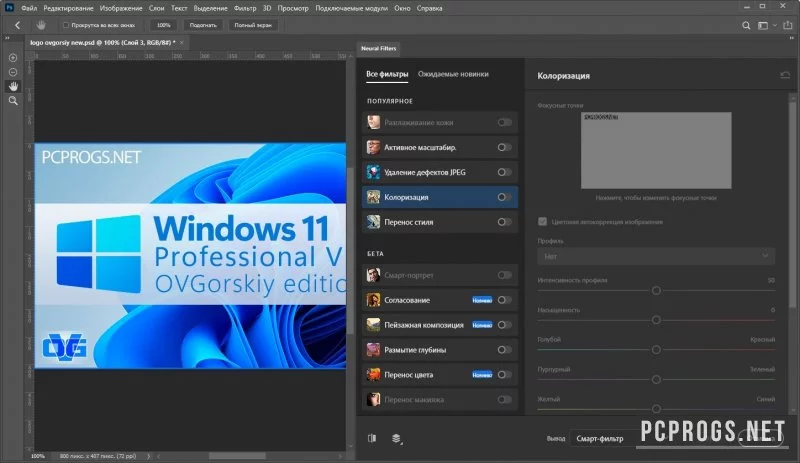
Task: Select the Neural Filters panel tab
Action: pyautogui.click(x=379, y=48)
